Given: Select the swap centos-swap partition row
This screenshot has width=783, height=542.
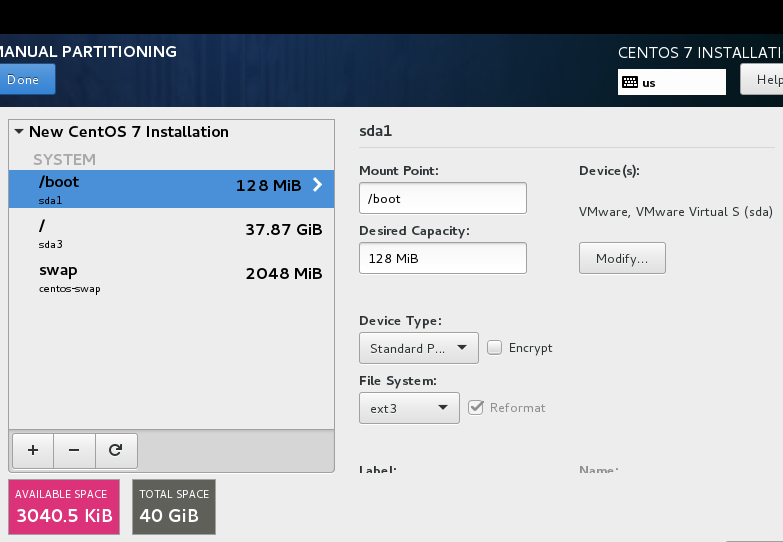Looking at the screenshot, I should point(171,278).
